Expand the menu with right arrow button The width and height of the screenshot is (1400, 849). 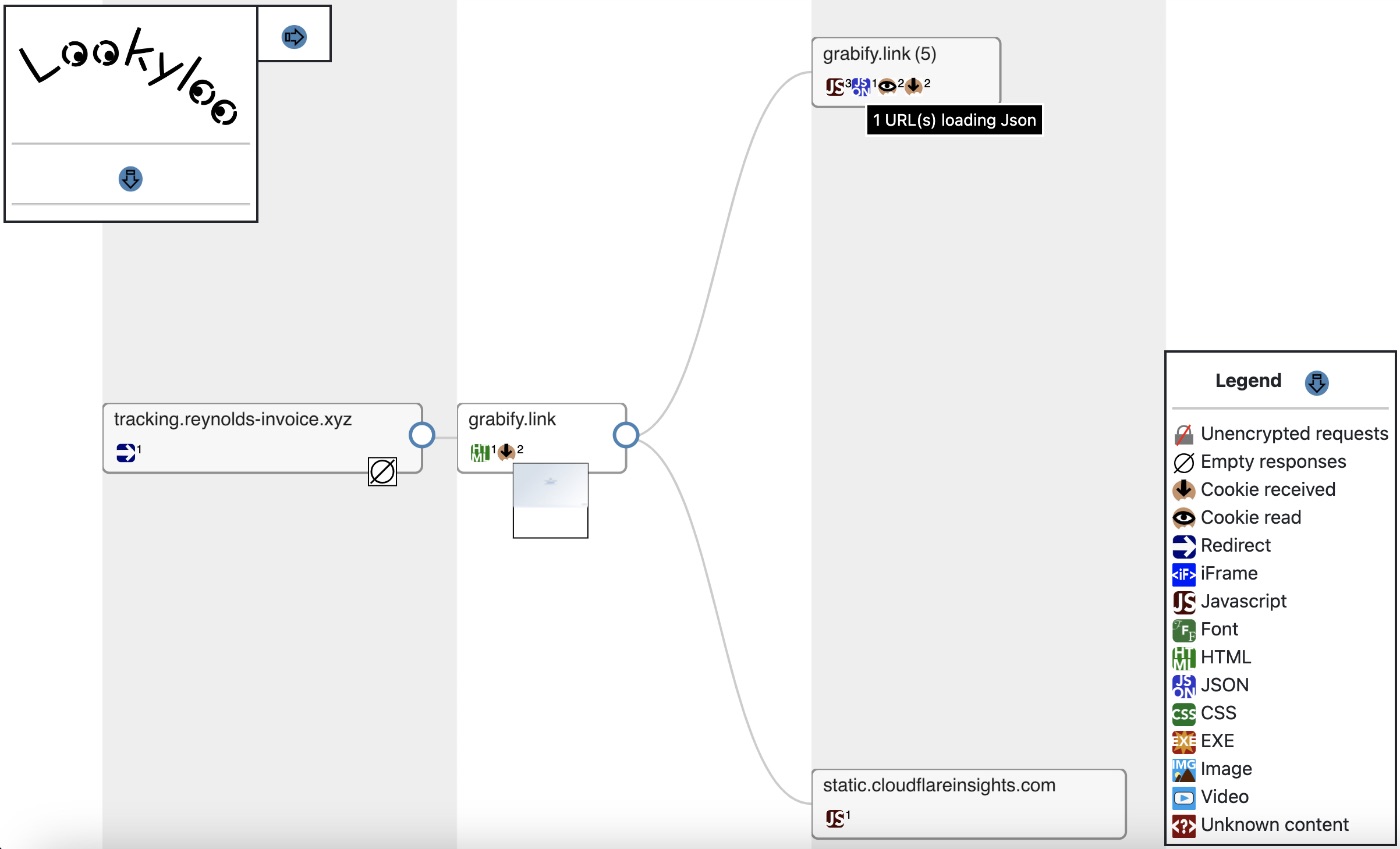tap(294, 37)
